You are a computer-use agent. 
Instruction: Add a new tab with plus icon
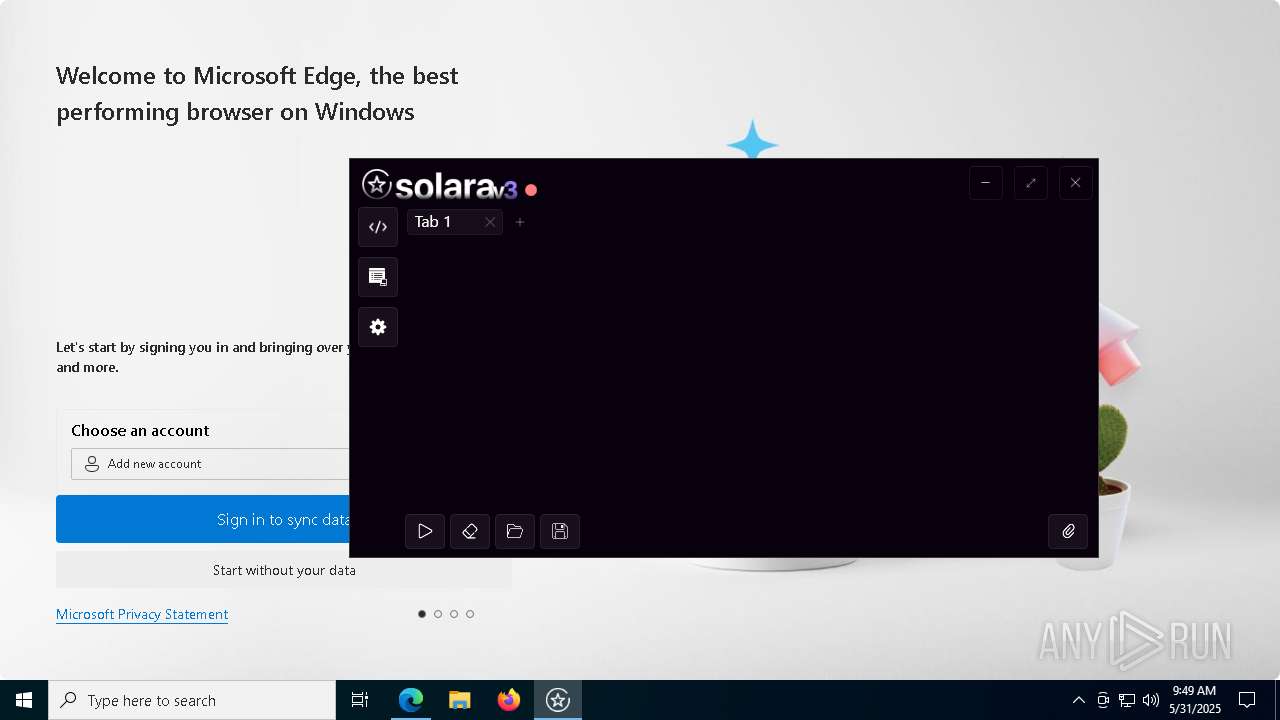[520, 222]
